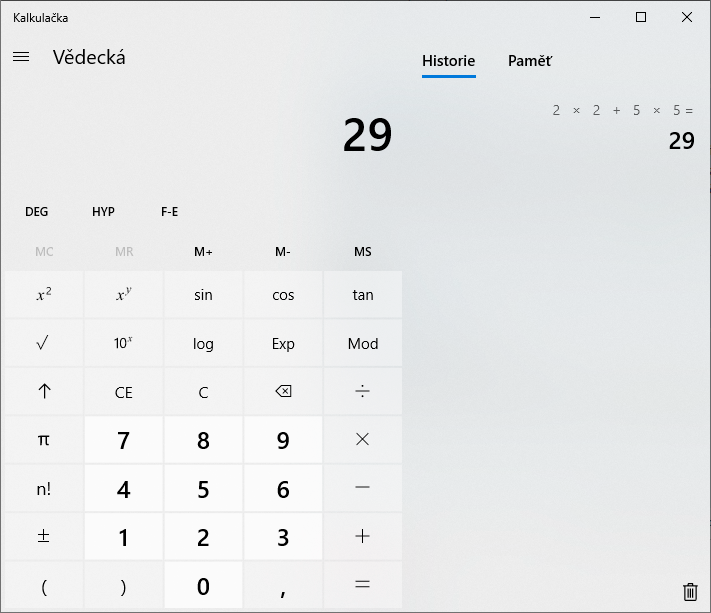This screenshot has height=613, width=711.
Task: Toggle the shift arrow for second functions
Action: 43,392
